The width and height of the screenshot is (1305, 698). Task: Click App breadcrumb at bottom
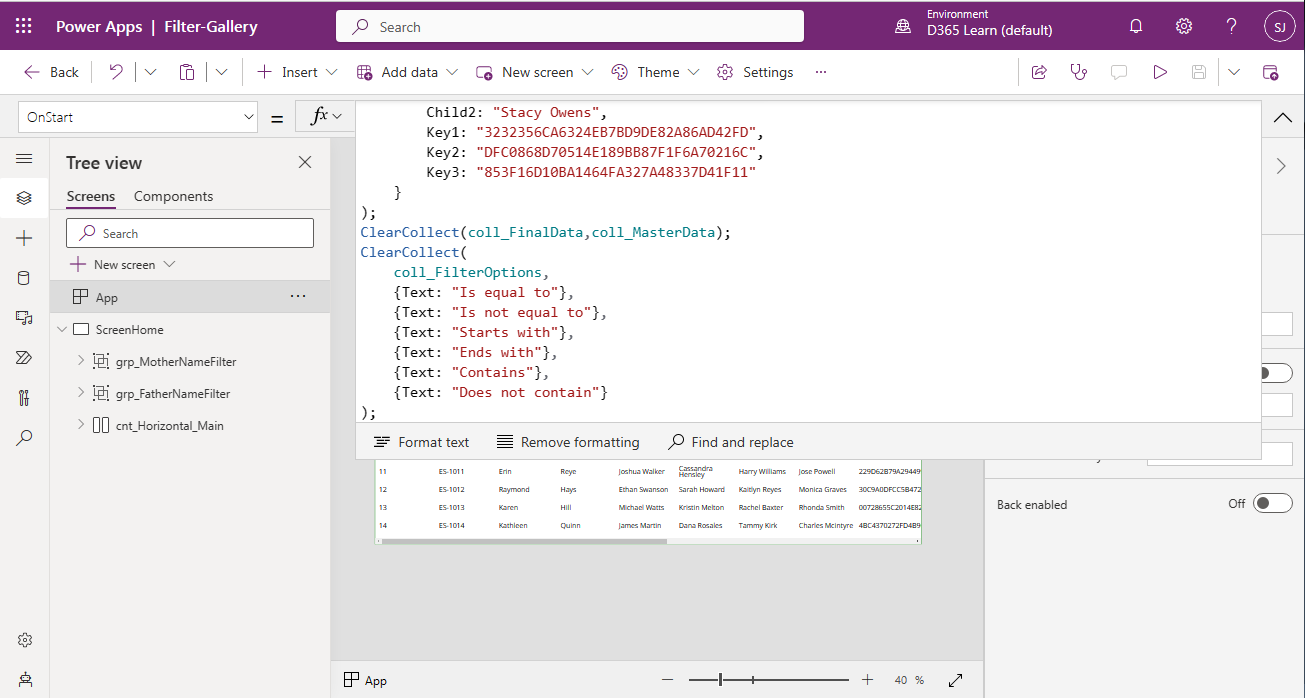365,680
